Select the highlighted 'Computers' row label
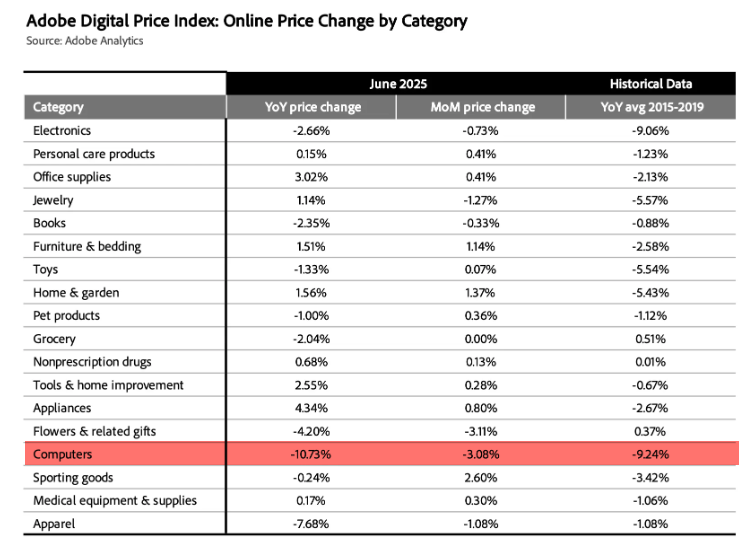The width and height of the screenshot is (748, 557). point(63,455)
